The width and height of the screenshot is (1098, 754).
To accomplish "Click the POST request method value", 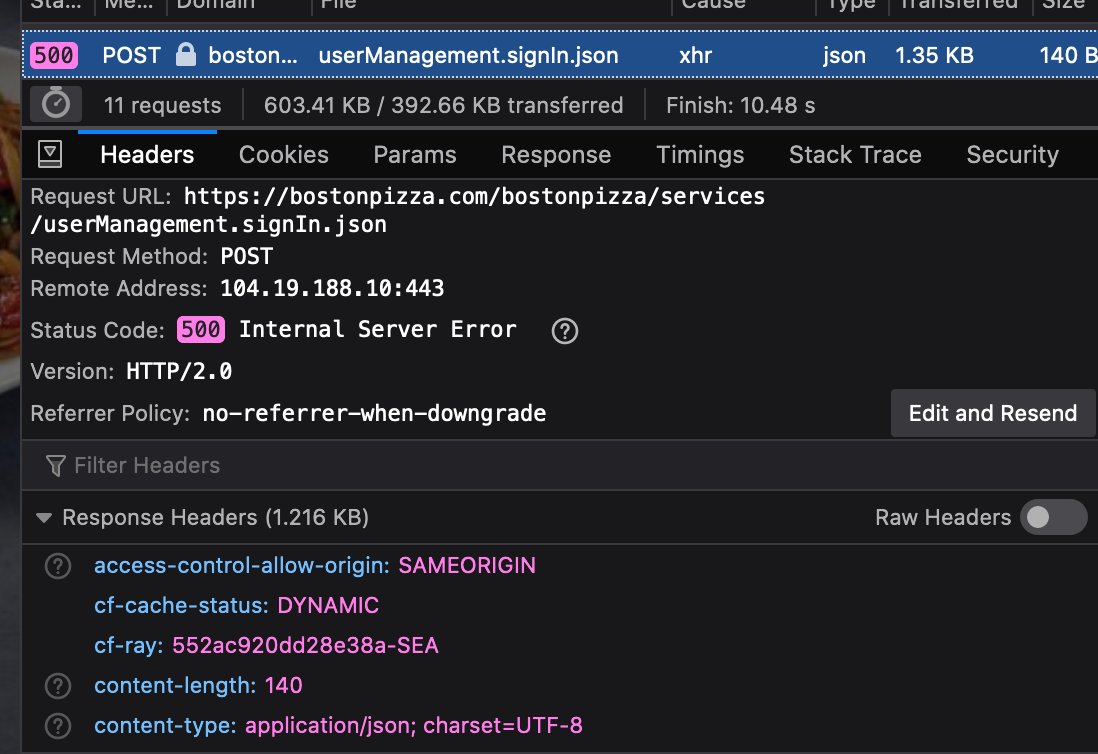I will point(246,256).
